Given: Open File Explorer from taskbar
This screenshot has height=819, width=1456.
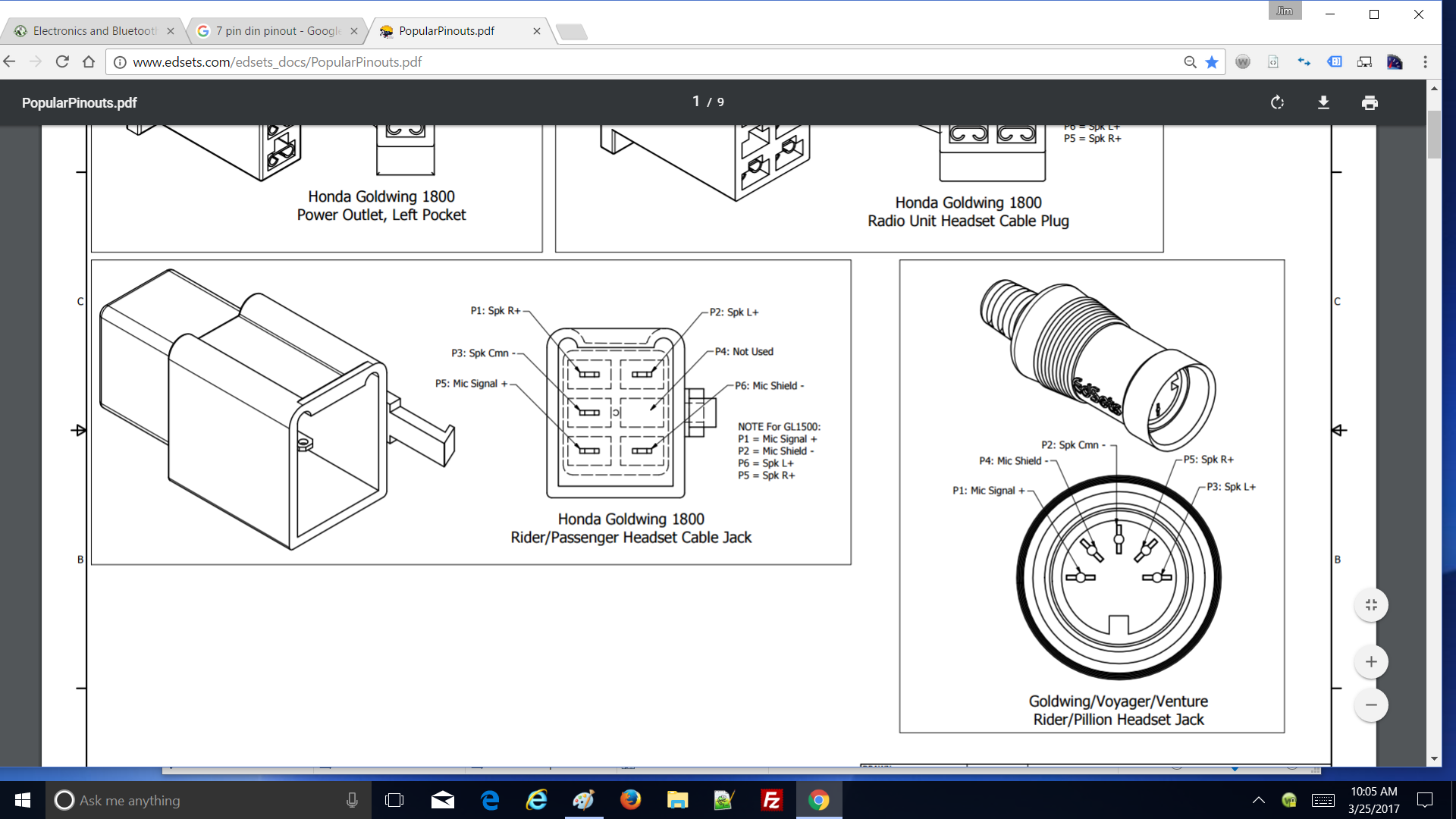Looking at the screenshot, I should pos(677,800).
